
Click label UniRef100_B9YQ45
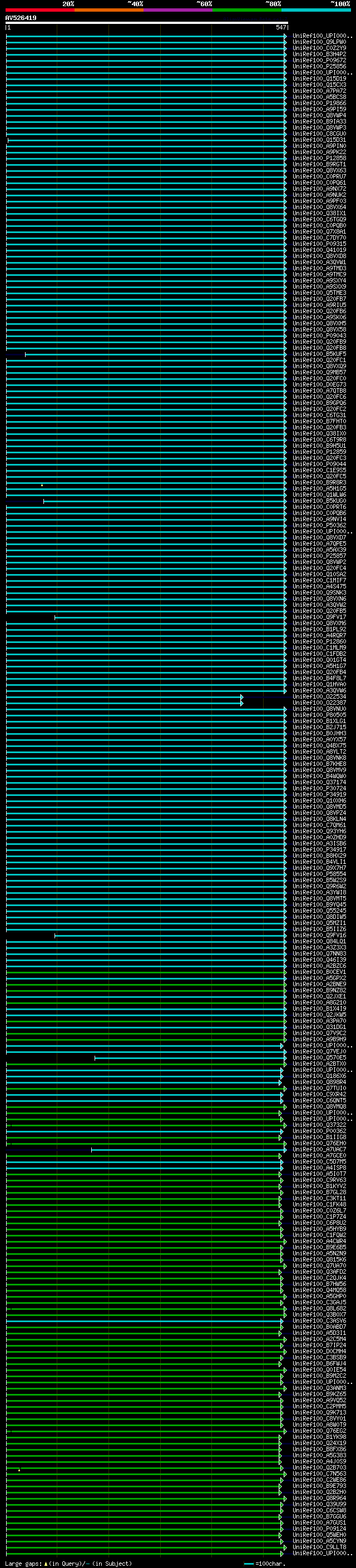[x=319, y=904]
